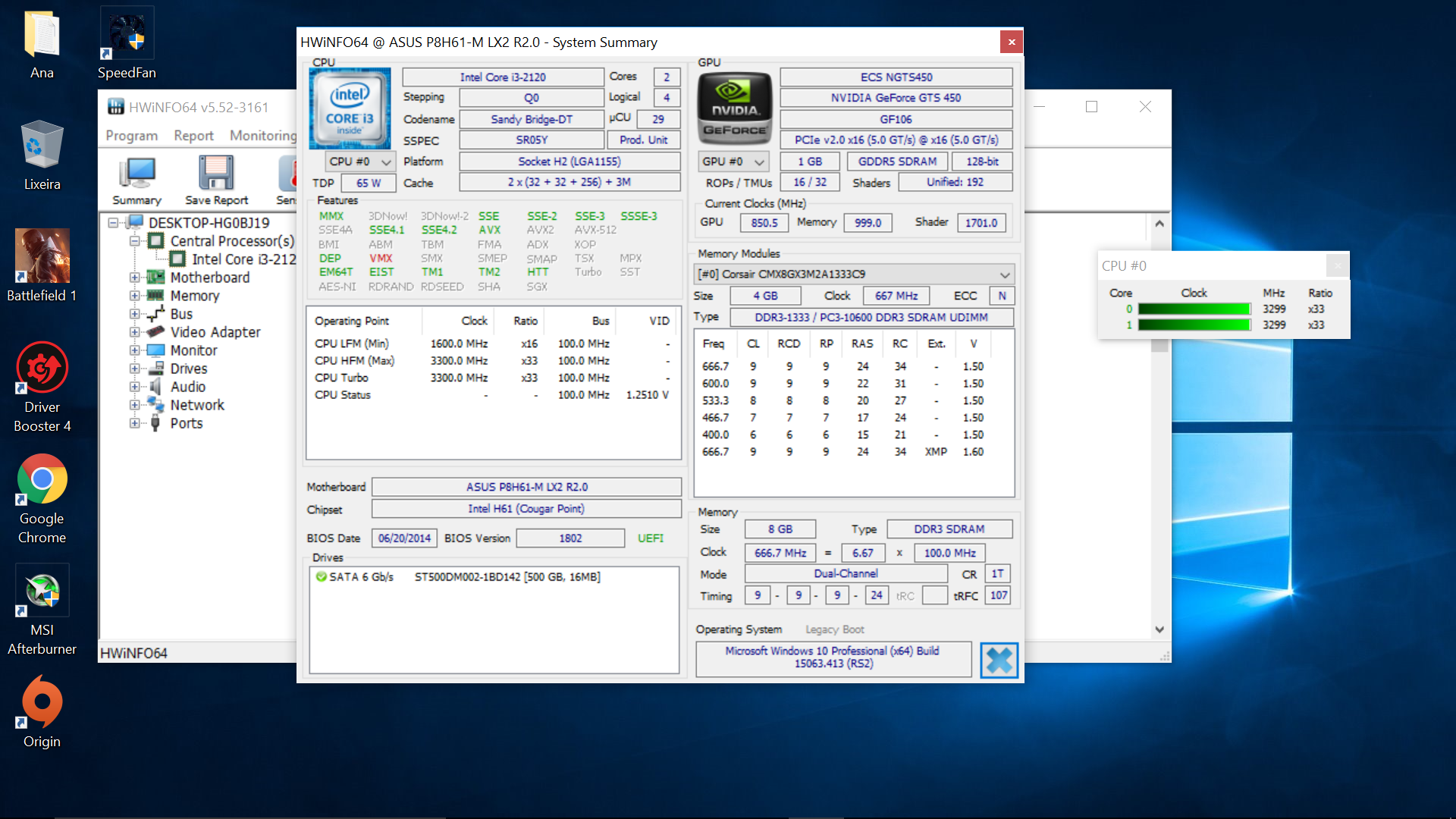Viewport: 1456px width, 819px height.
Task: Select the Video Adapter tree node
Action: (x=215, y=332)
